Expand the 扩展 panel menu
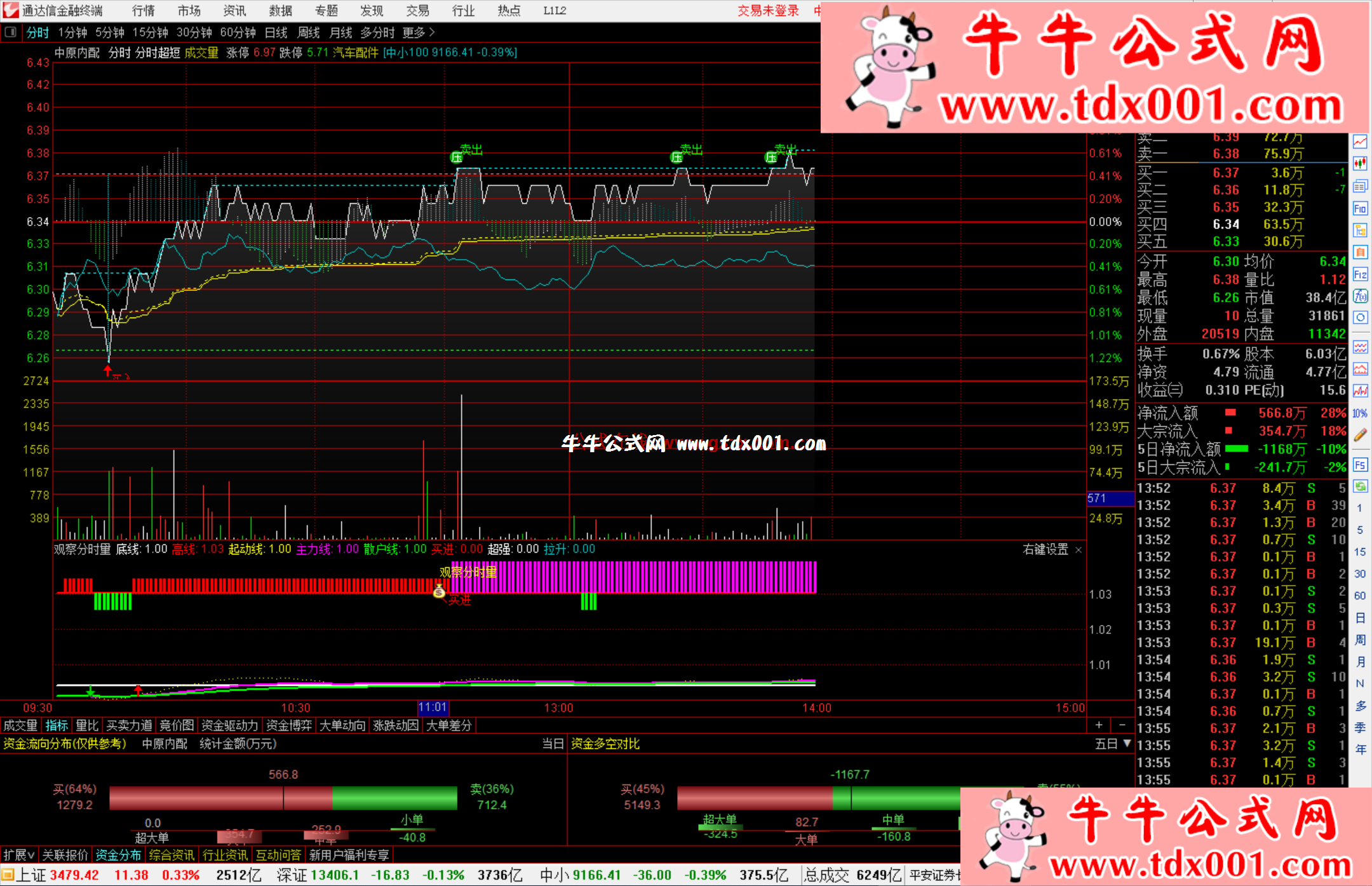The width and height of the screenshot is (1372, 886). [x=18, y=855]
